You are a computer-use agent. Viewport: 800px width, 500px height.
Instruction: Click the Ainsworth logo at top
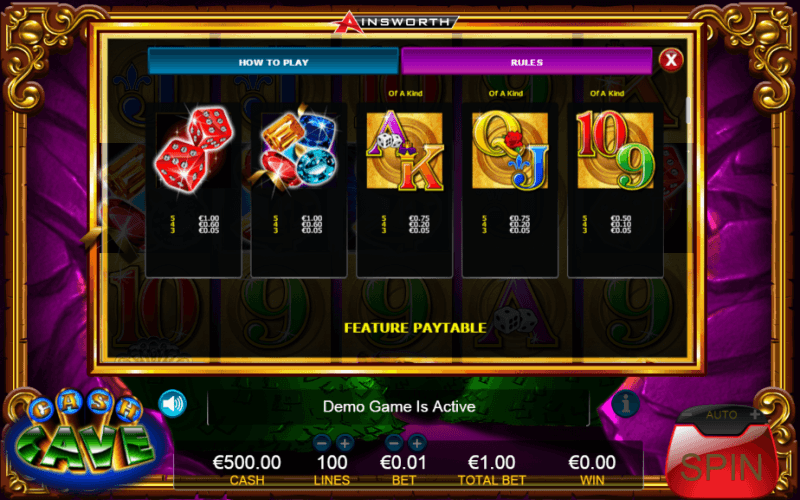(x=395, y=22)
